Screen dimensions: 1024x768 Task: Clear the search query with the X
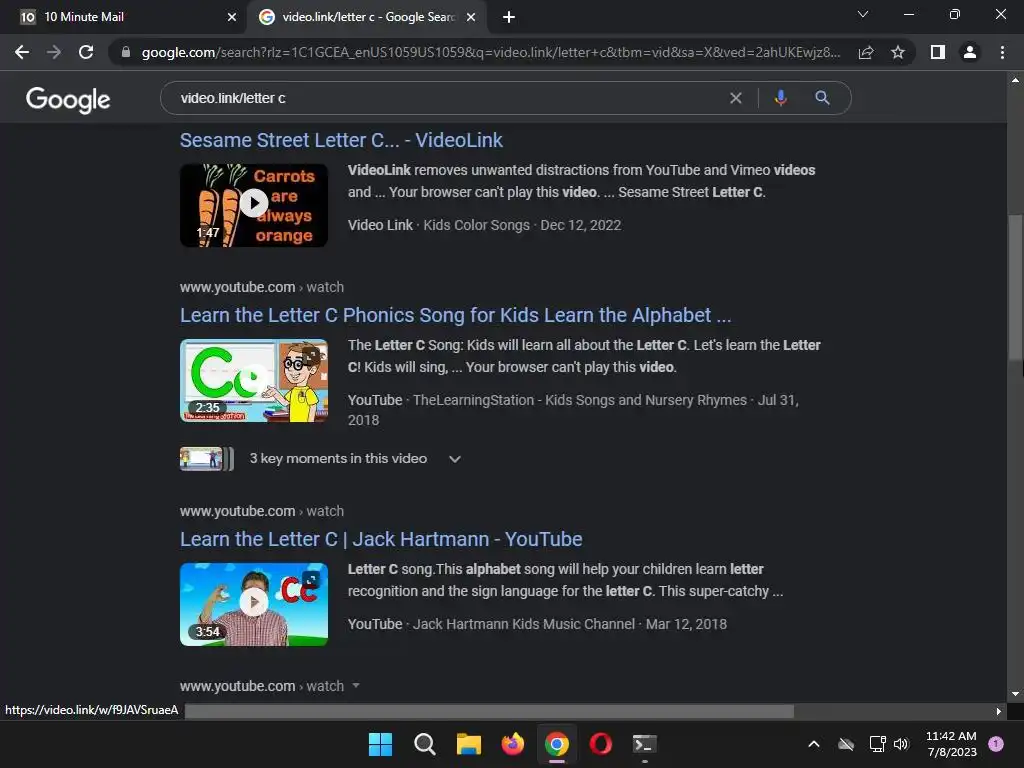pos(736,98)
